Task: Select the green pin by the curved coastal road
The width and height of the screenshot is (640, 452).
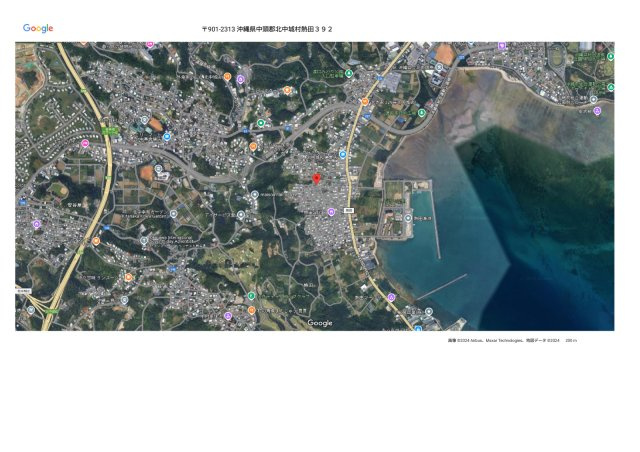Action: tap(422, 112)
